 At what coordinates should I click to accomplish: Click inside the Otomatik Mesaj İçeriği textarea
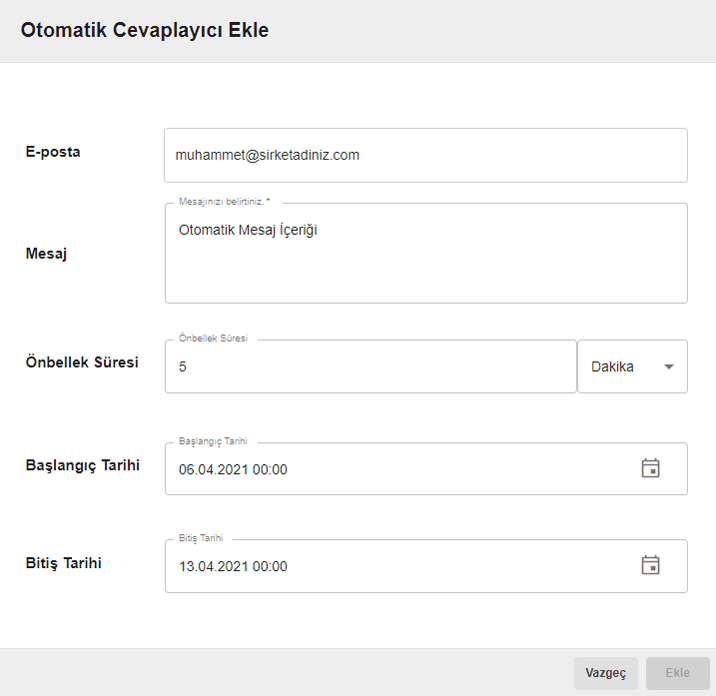coord(426,253)
